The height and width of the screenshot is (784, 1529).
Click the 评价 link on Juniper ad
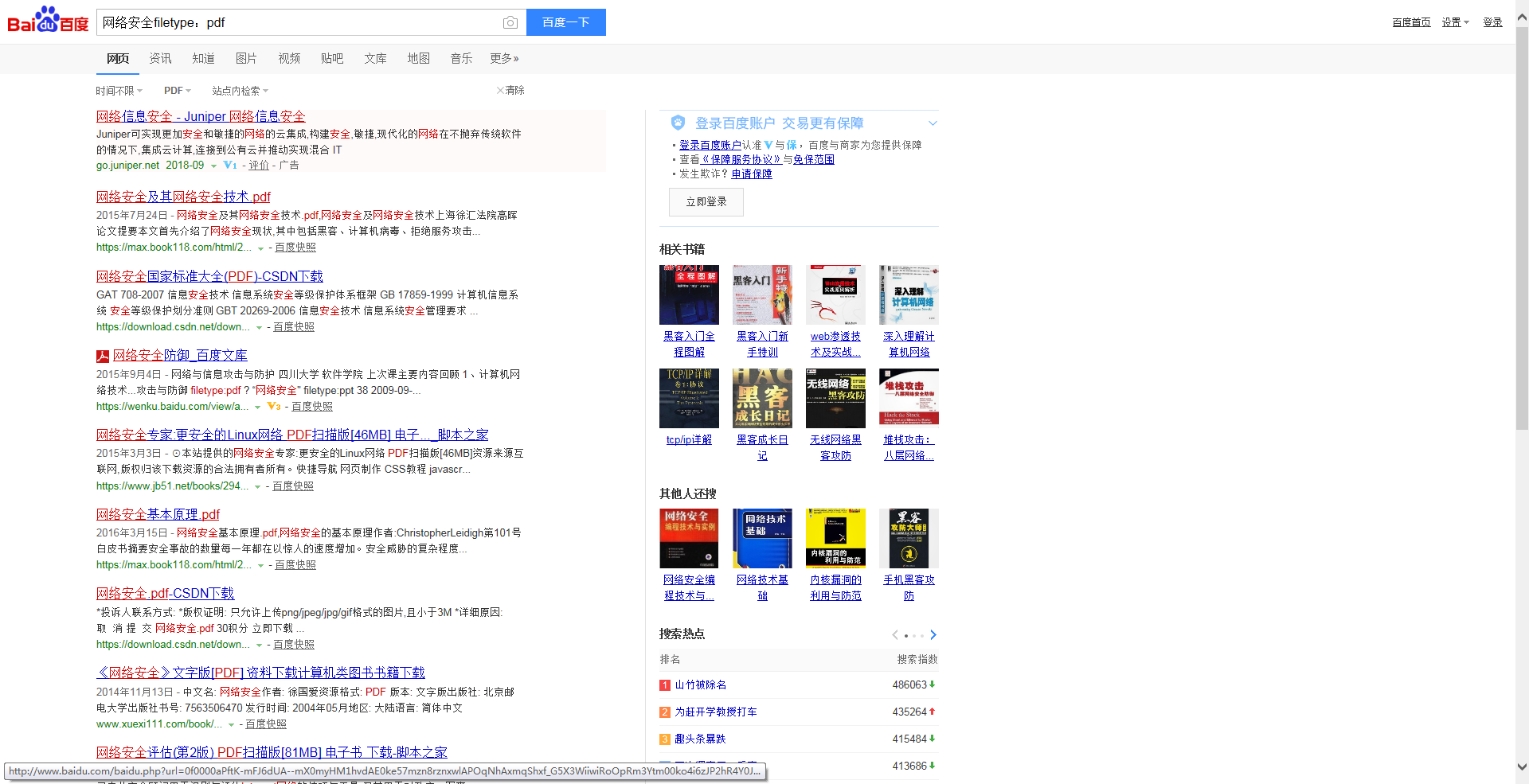pyautogui.click(x=259, y=165)
